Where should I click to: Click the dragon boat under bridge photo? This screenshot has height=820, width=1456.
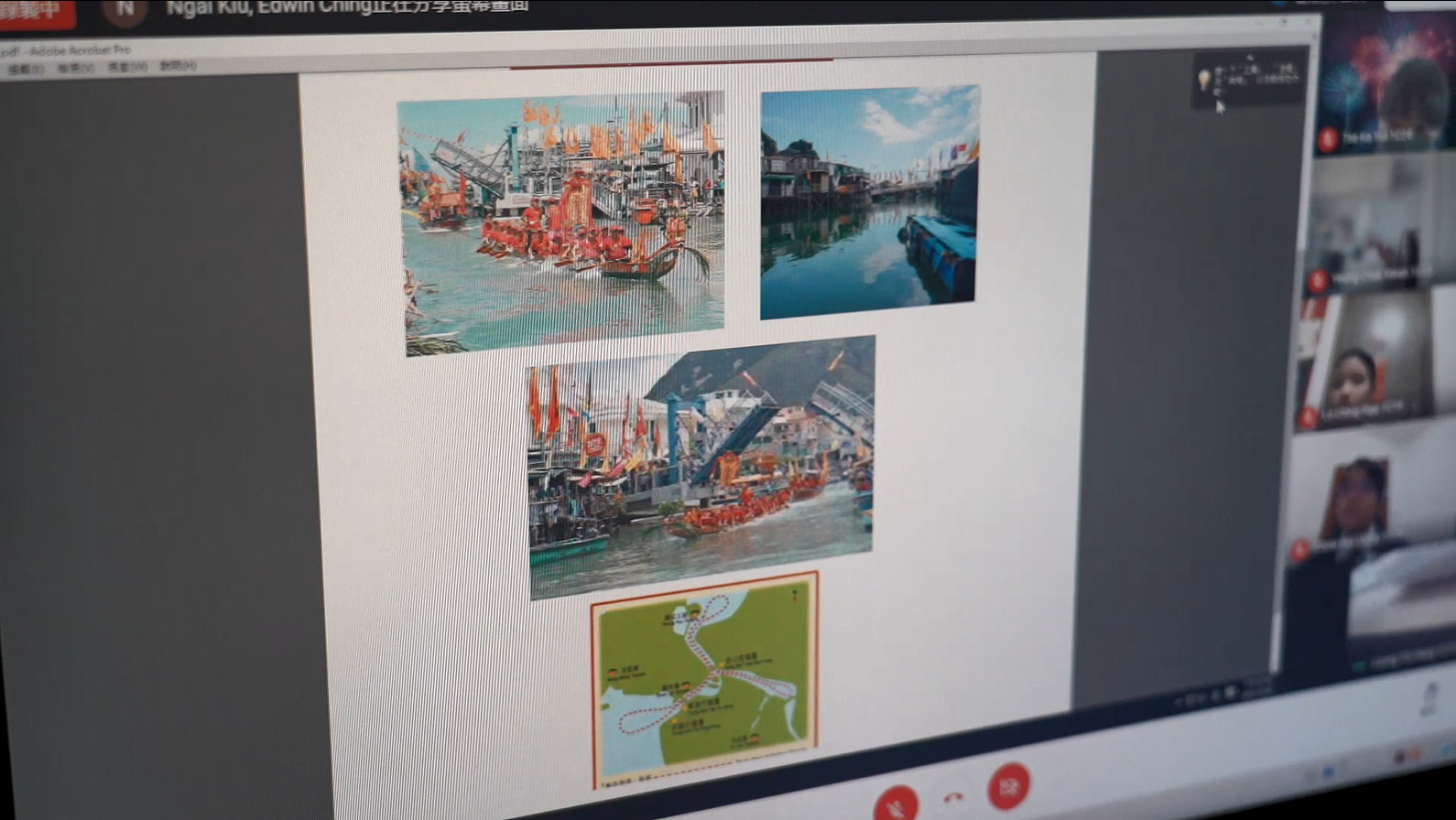point(701,467)
